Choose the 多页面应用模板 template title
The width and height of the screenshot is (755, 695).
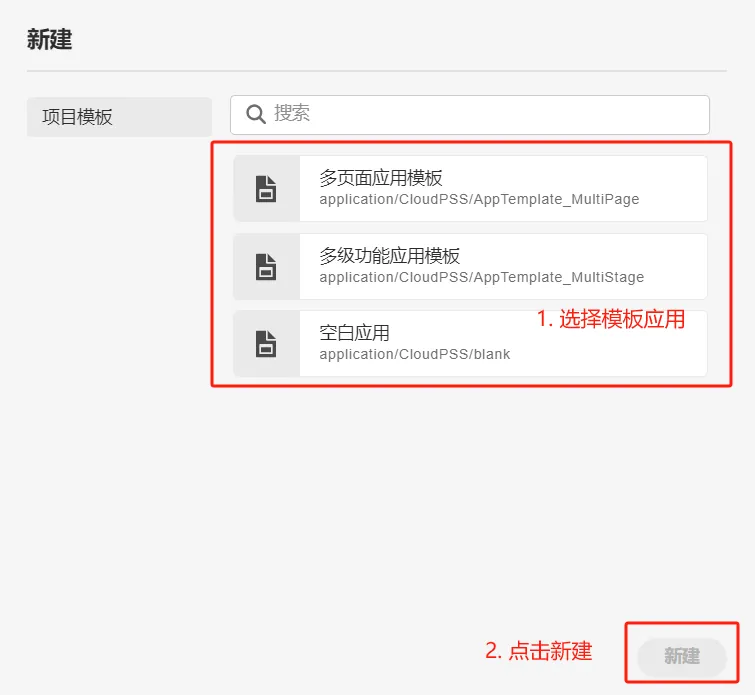click(381, 178)
